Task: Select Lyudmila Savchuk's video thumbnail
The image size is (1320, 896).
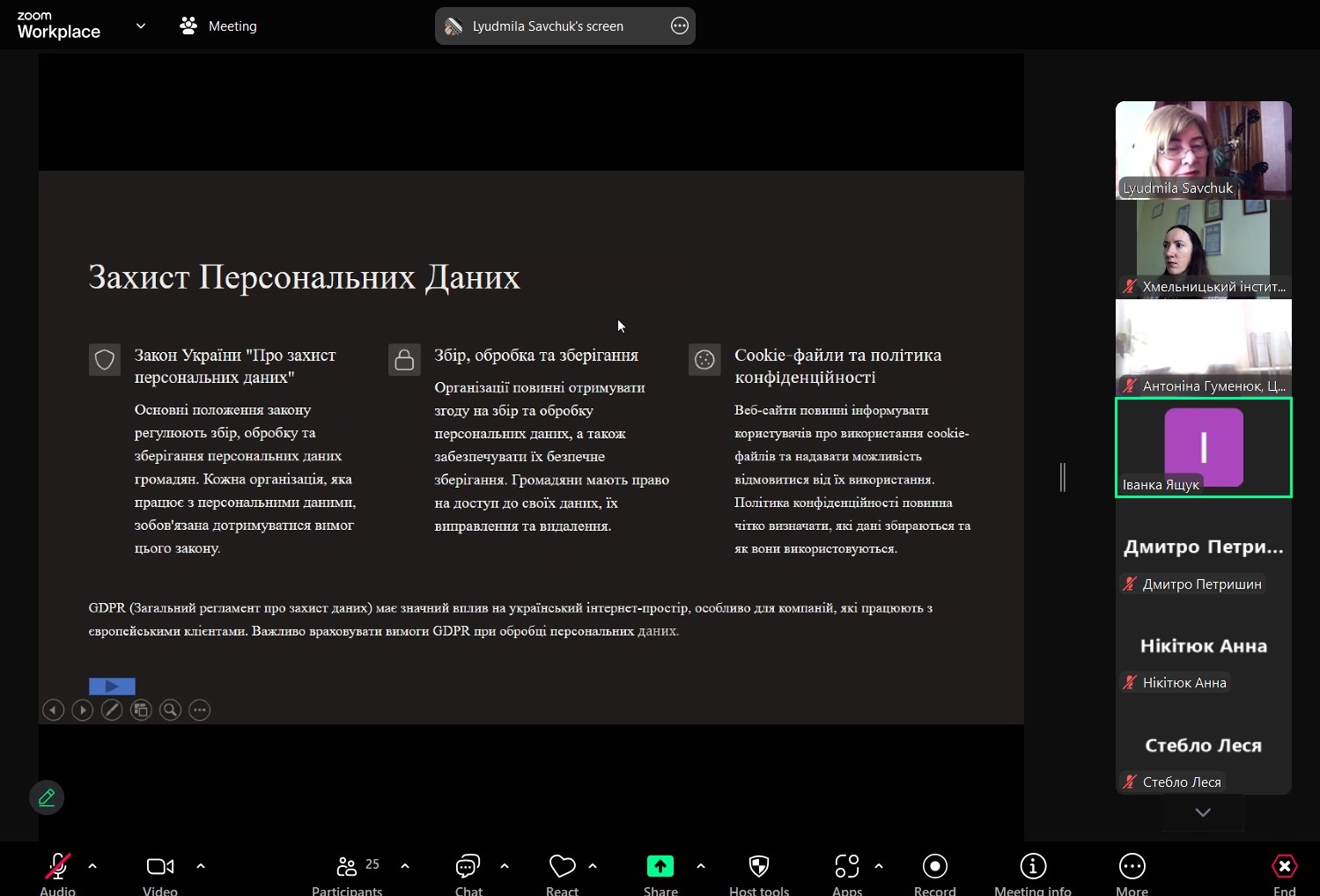Action: coord(1203,150)
